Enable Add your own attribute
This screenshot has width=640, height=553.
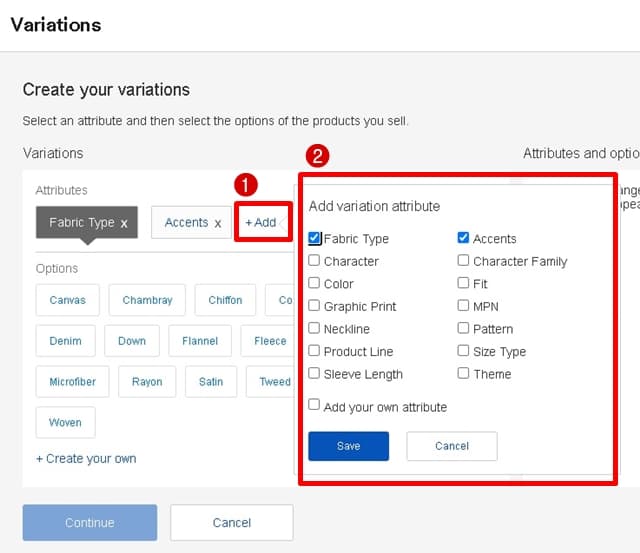click(315, 406)
